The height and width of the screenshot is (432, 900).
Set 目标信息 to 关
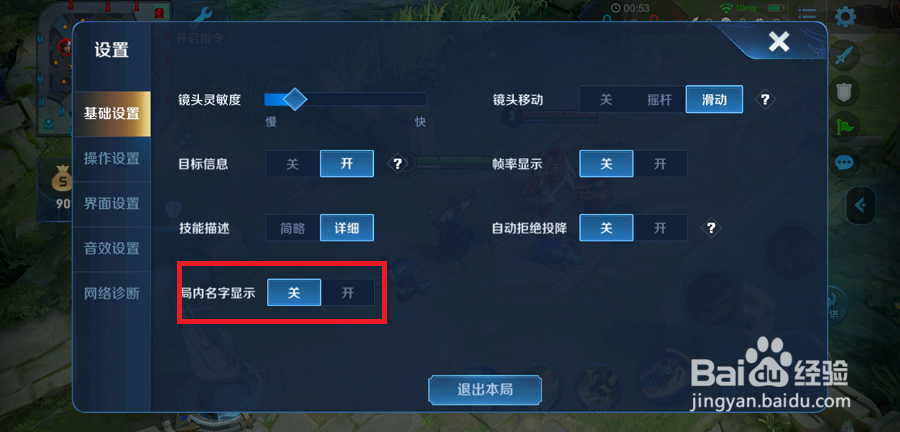pyautogui.click(x=293, y=164)
